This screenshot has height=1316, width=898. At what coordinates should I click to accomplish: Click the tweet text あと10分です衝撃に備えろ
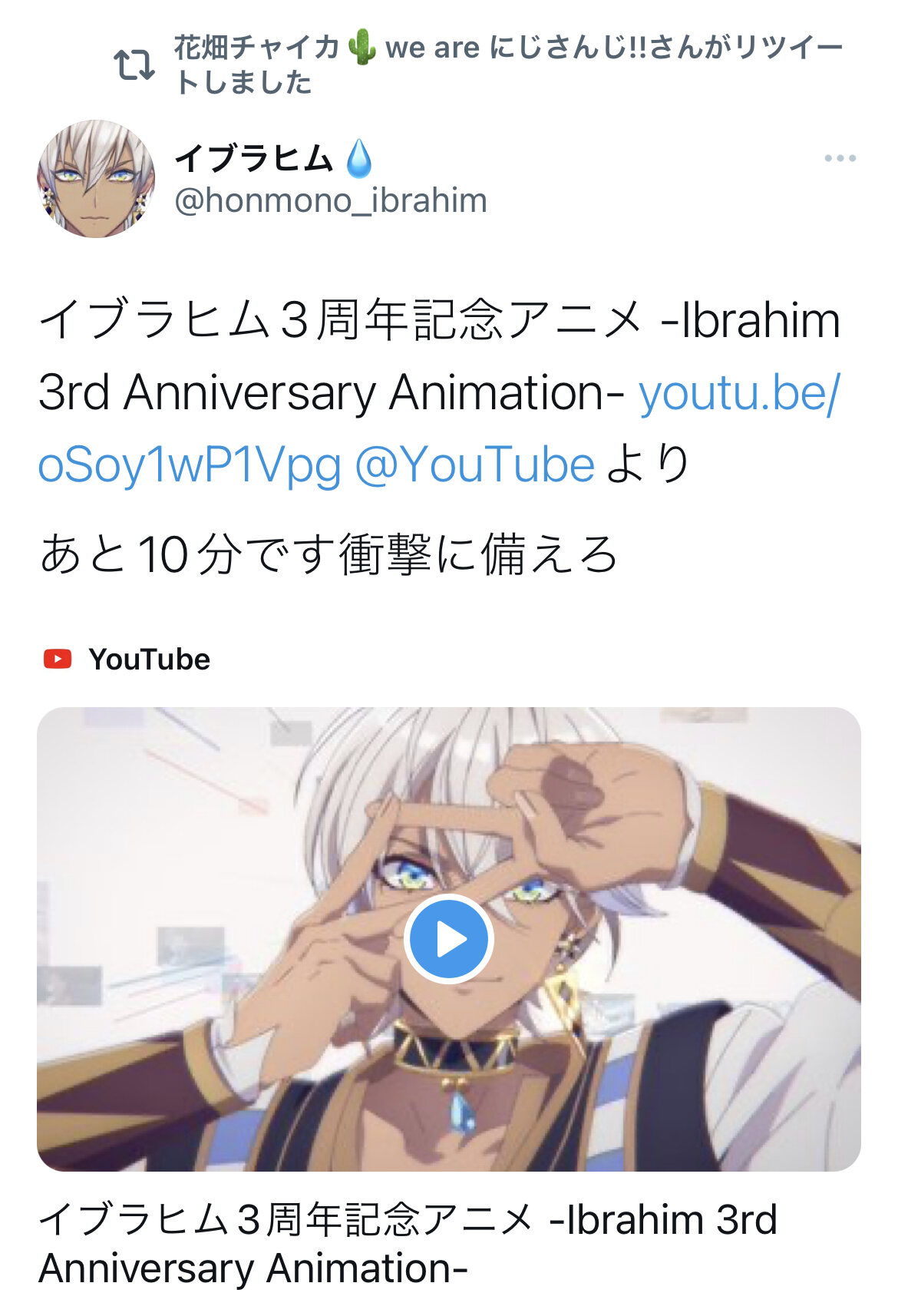328,554
